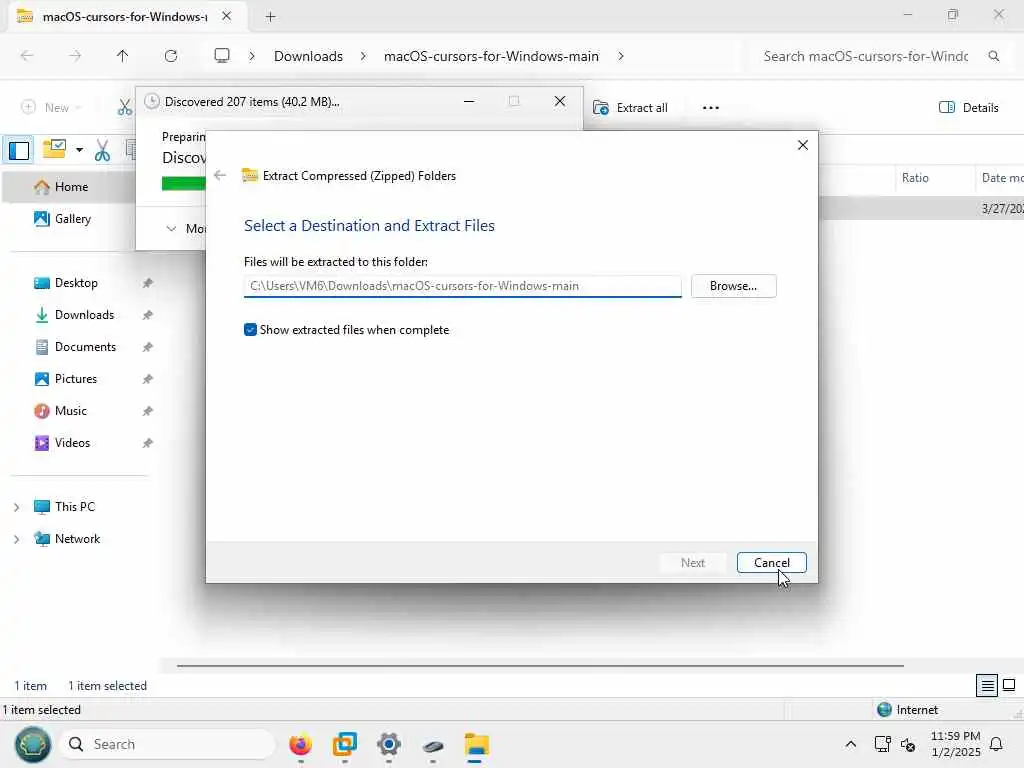The image size is (1024, 768).
Task: Expand the chevron before Downloads breadcrumb
Action: point(252,56)
